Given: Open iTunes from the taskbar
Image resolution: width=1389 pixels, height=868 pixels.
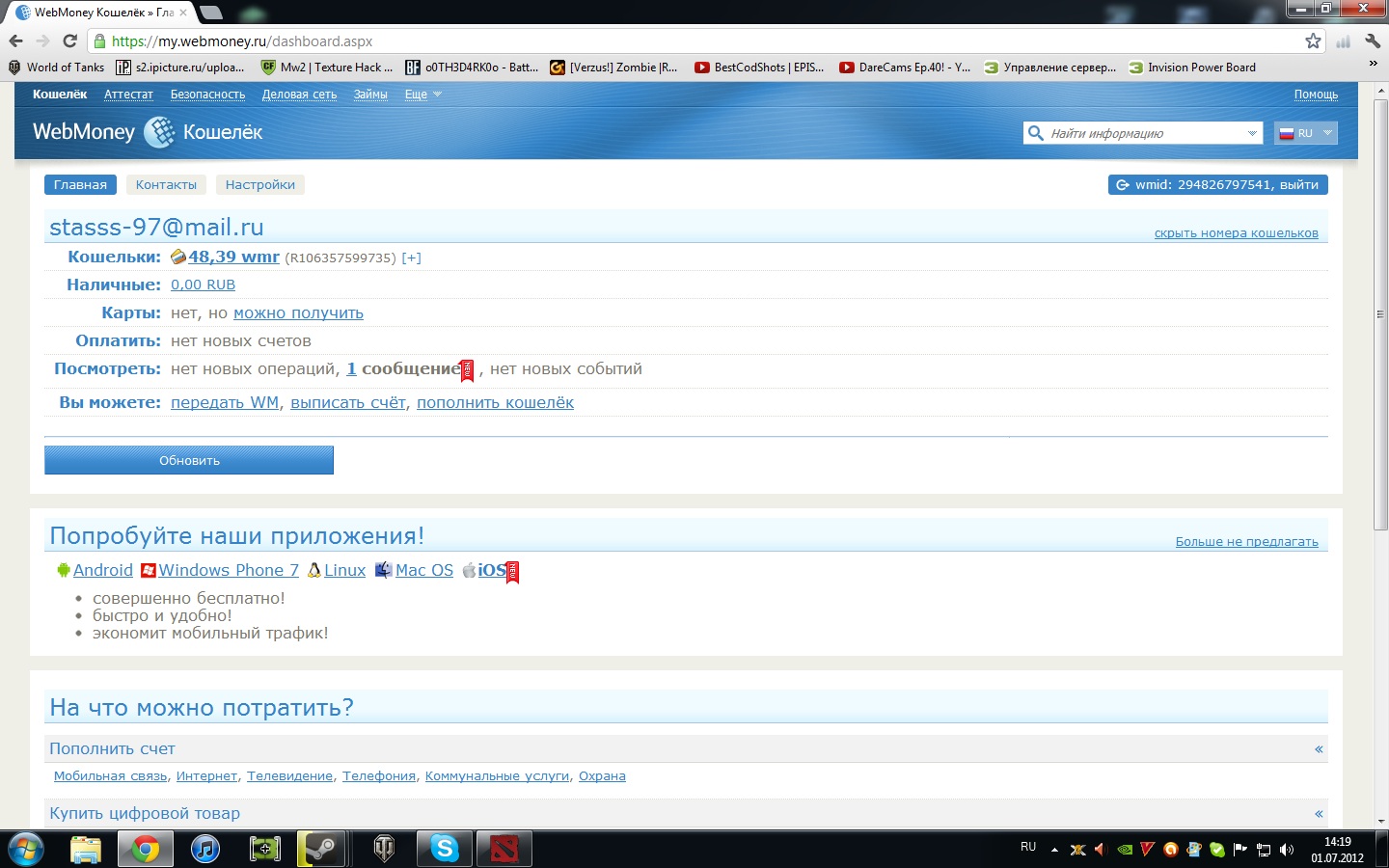Looking at the screenshot, I should 205,849.
